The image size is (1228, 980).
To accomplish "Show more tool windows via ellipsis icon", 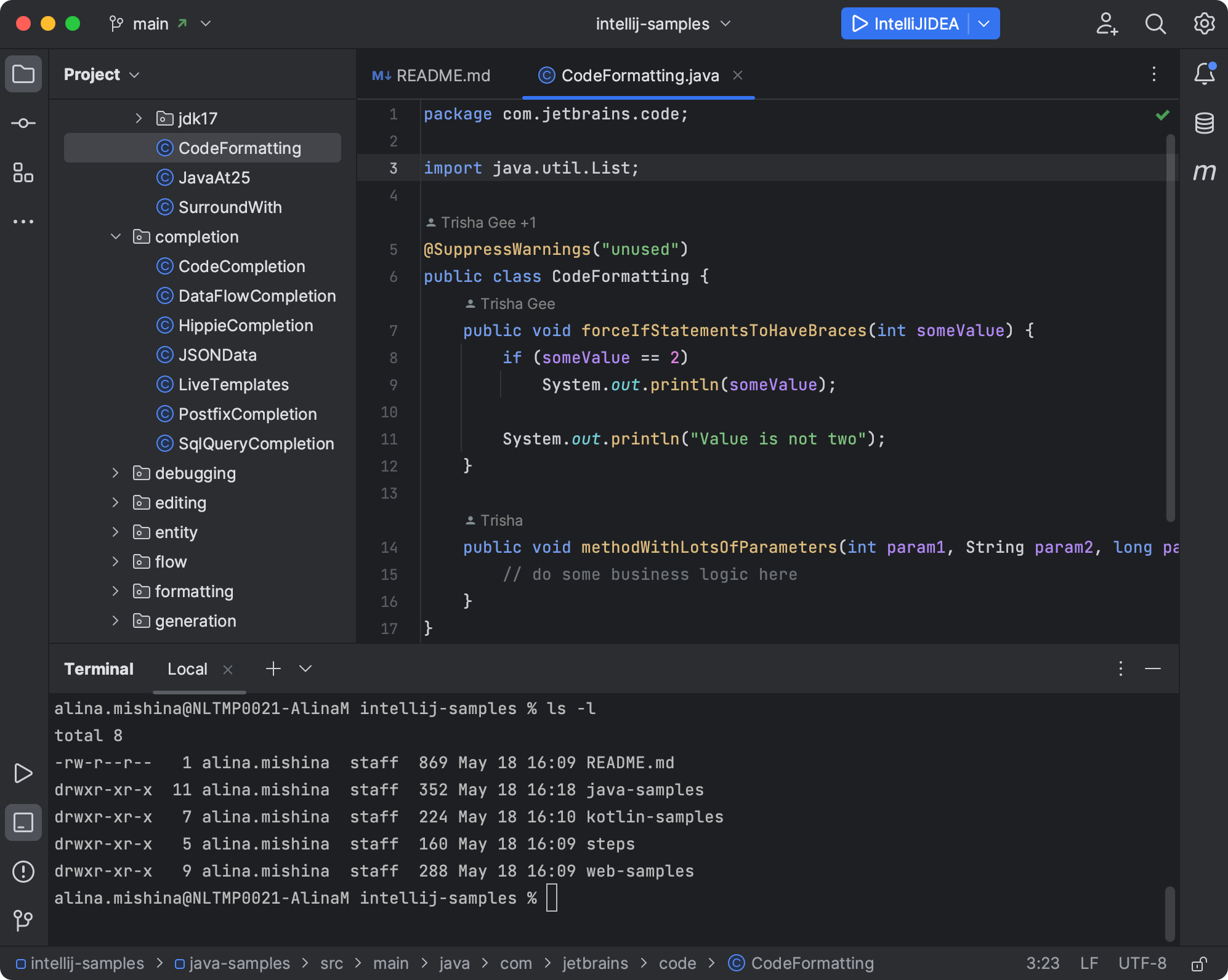I will [x=23, y=222].
